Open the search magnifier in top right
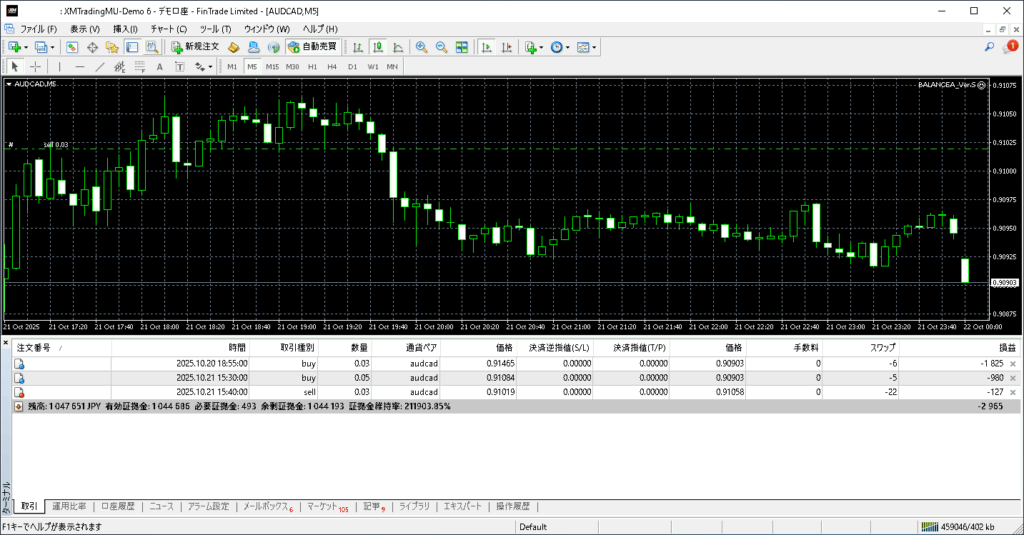This screenshot has width=1024, height=535. pos(990,47)
